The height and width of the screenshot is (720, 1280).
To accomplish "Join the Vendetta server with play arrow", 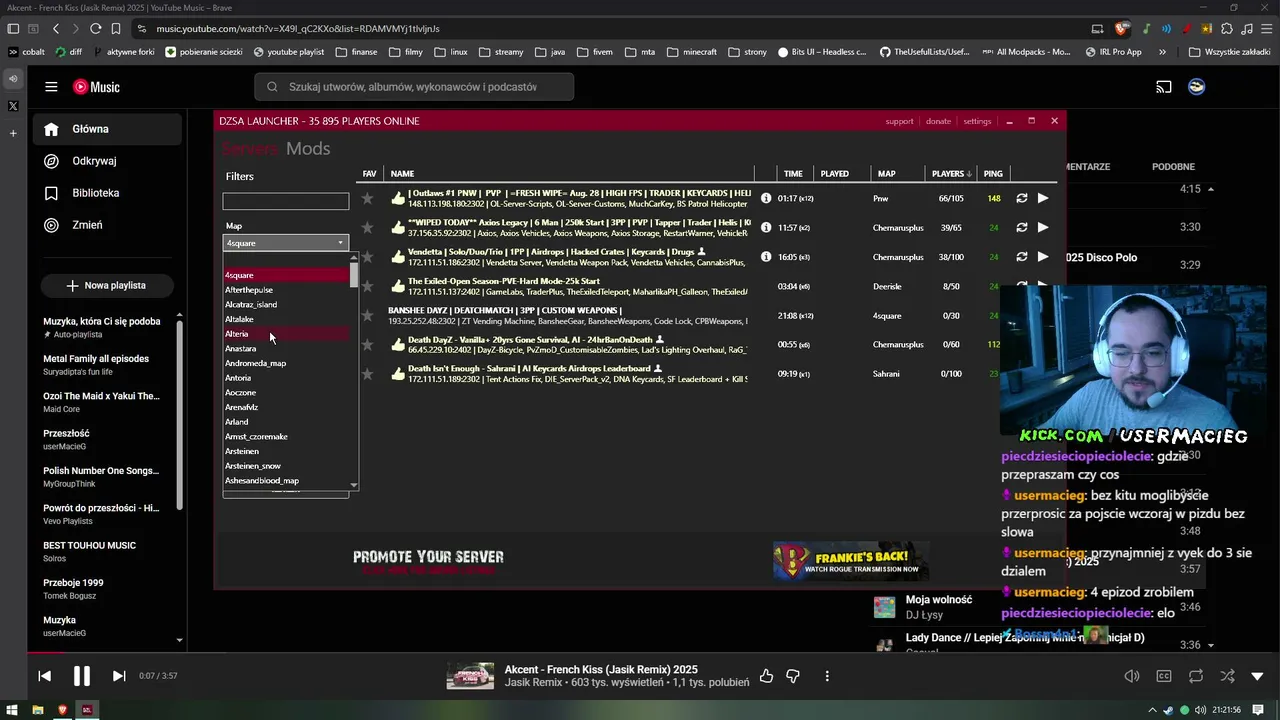I will 1043,257.
